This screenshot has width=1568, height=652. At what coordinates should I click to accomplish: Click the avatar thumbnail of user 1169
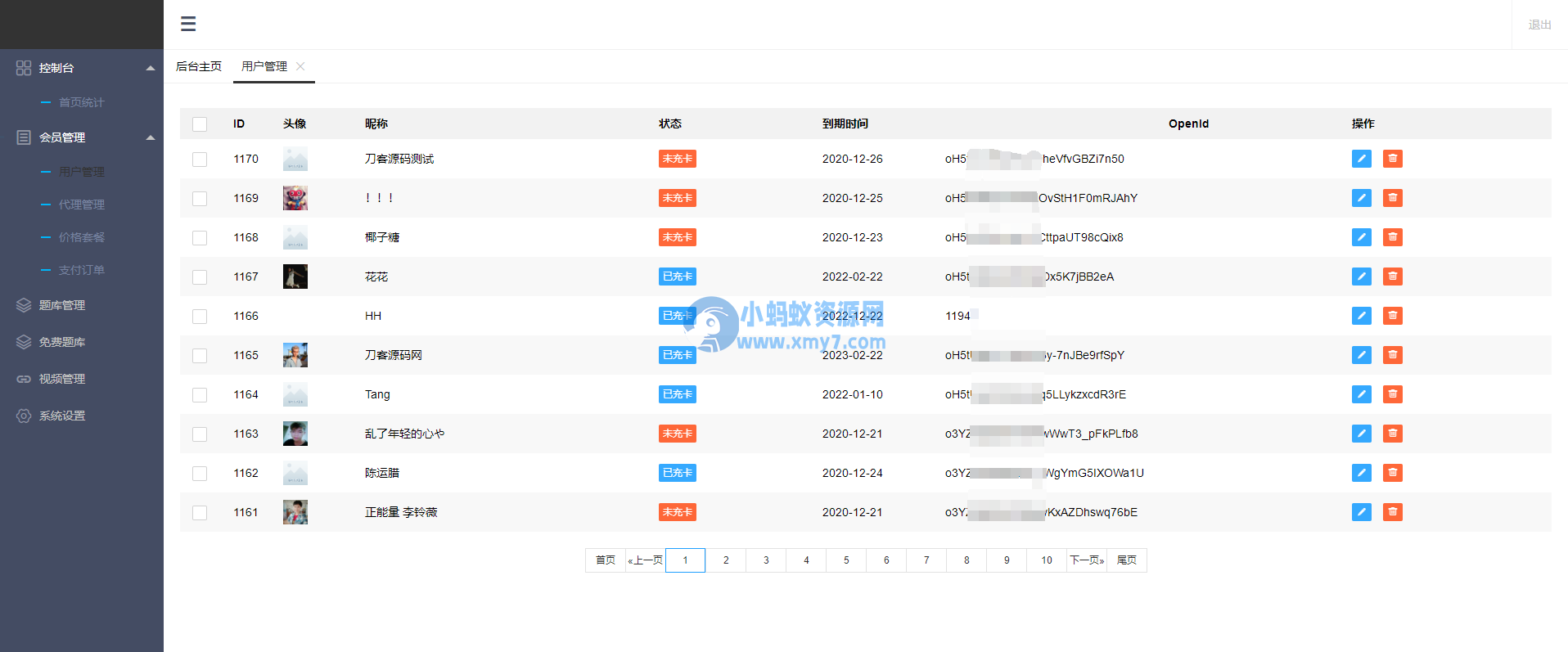tap(295, 198)
